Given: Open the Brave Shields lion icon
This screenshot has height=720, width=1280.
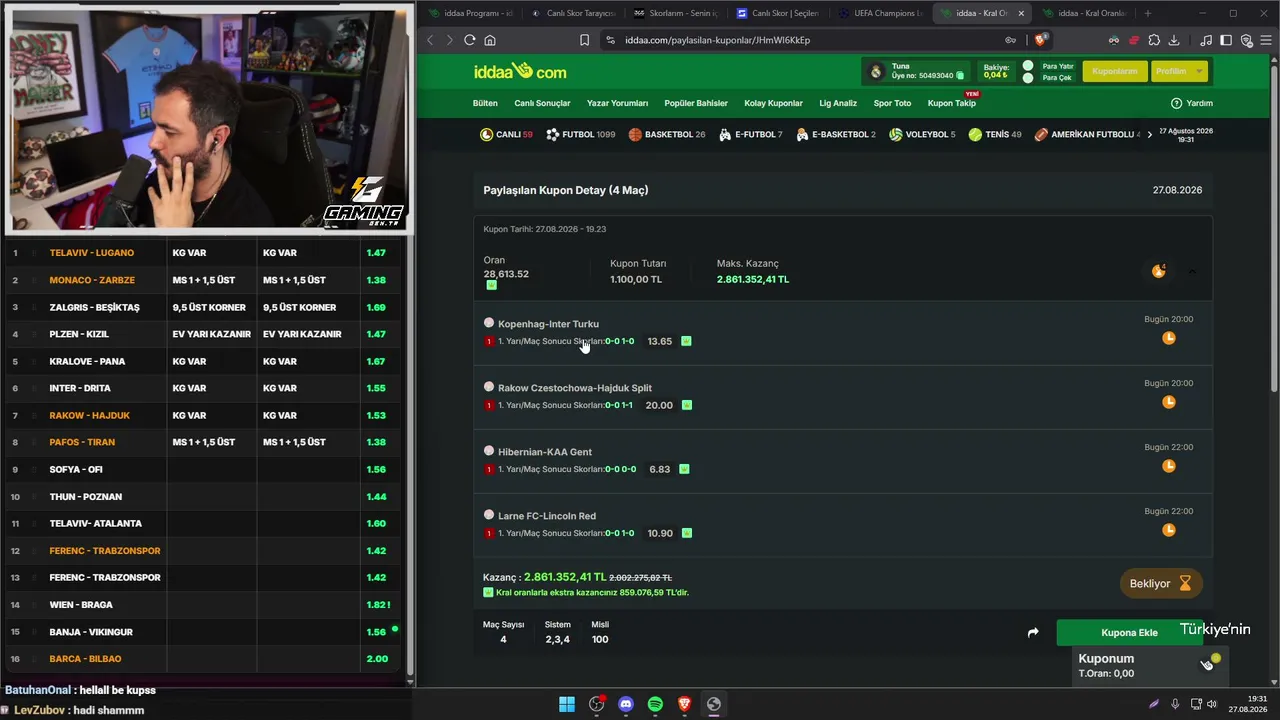Looking at the screenshot, I should click(1040, 40).
